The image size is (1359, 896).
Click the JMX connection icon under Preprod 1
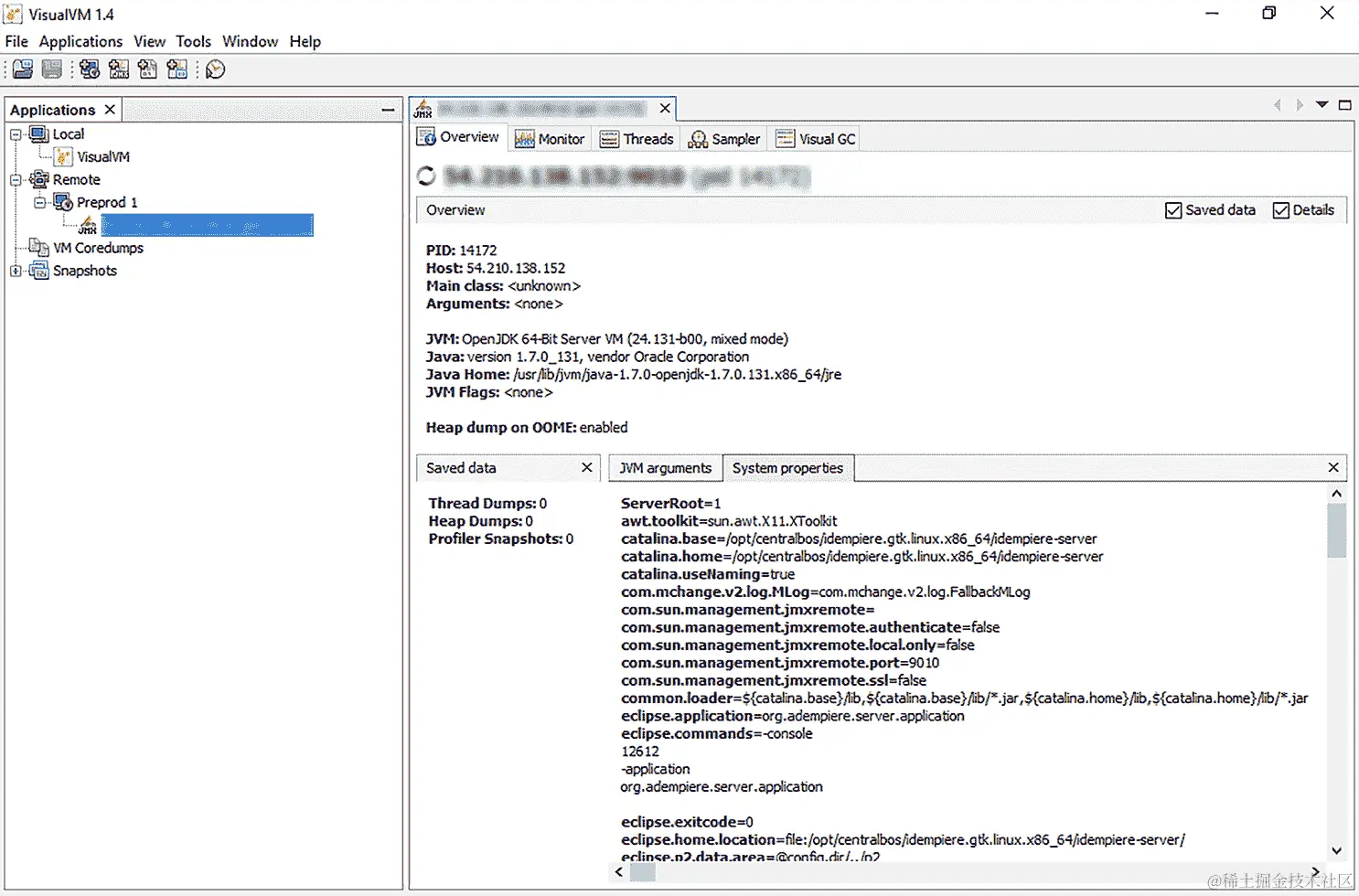point(88,225)
